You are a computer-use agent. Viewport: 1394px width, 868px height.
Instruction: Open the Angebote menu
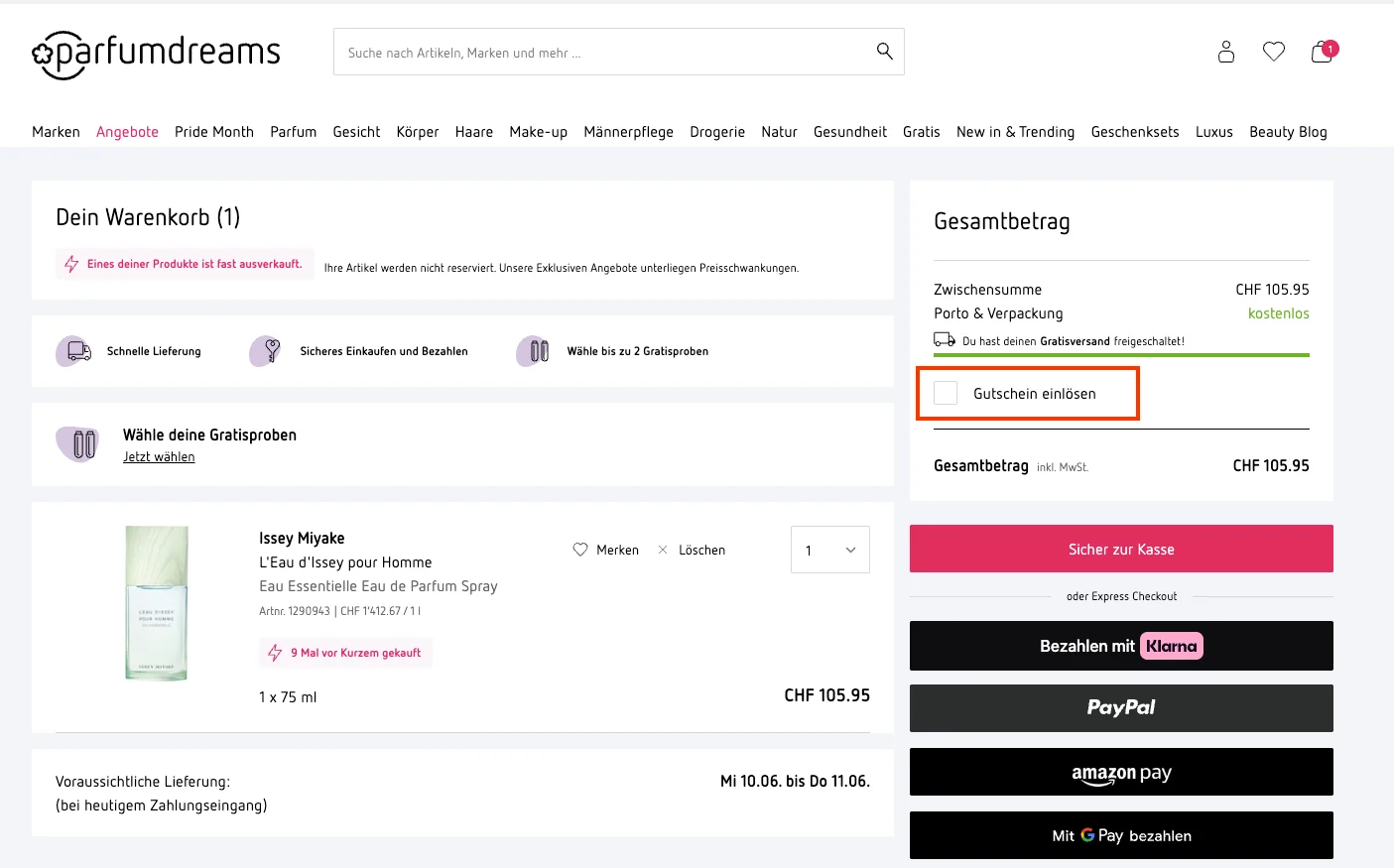[x=127, y=132]
